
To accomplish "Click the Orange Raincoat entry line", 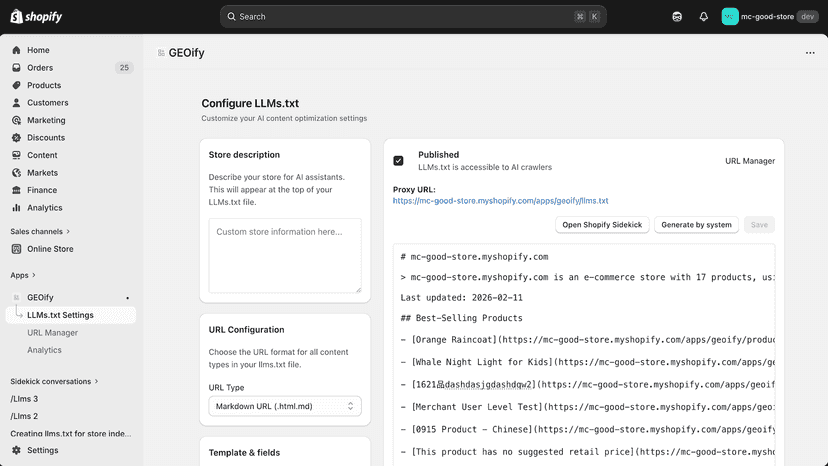I will tap(587, 340).
